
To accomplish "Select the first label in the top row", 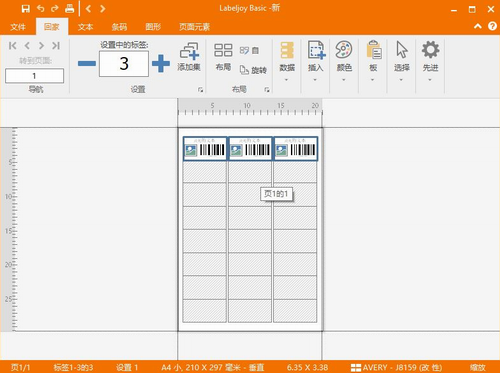I will pos(205,148).
